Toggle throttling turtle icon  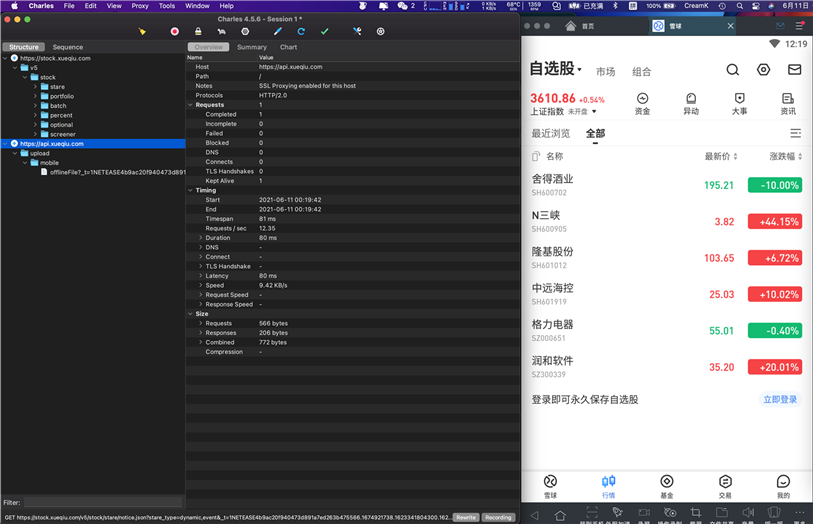point(221,32)
